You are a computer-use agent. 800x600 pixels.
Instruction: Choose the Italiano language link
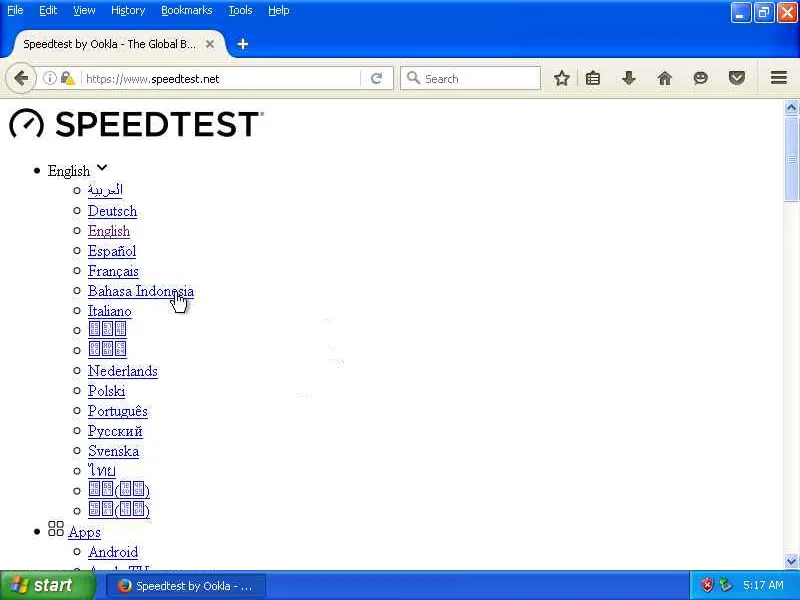[109, 311]
